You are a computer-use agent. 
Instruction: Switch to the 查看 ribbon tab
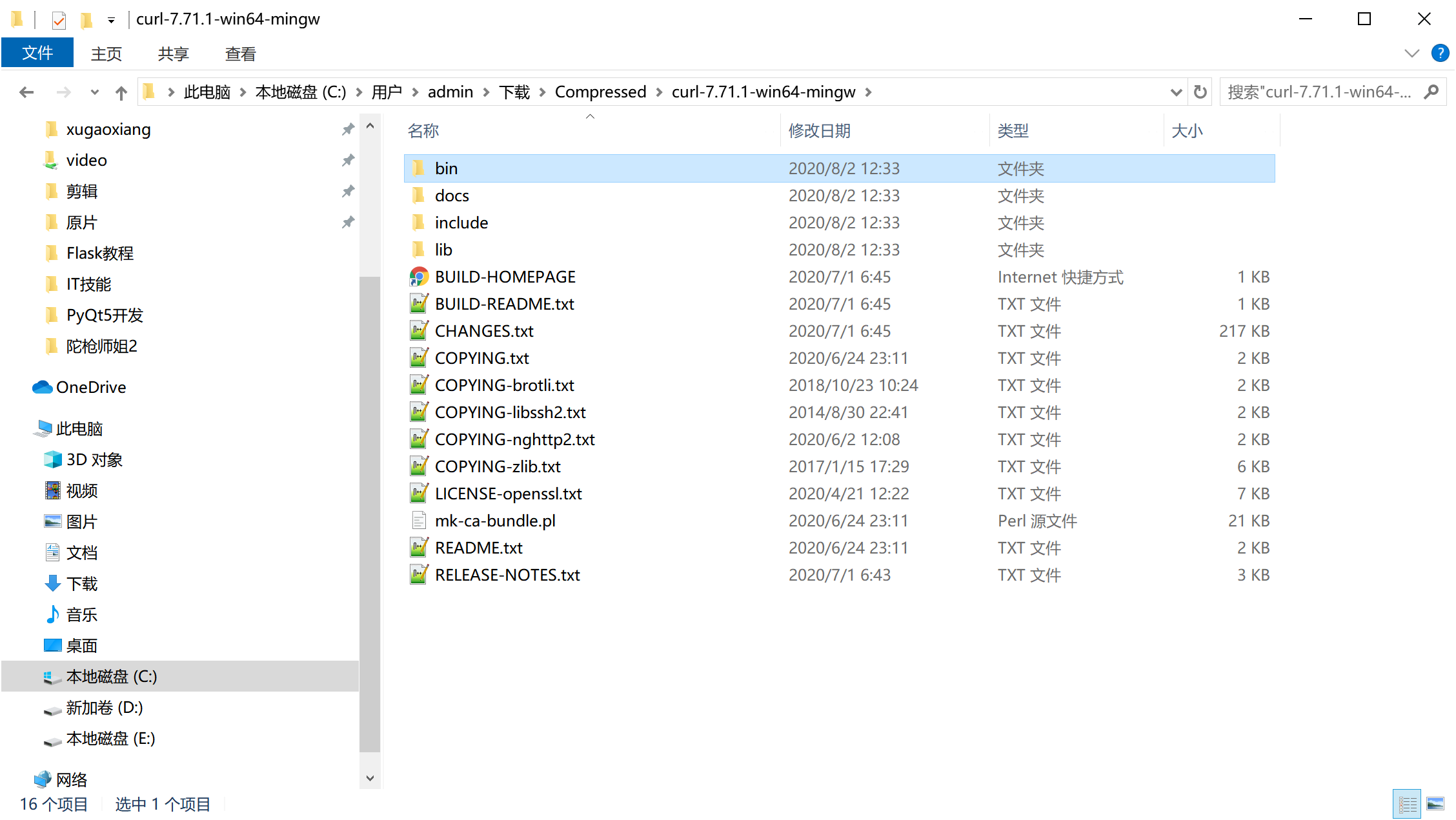click(239, 54)
